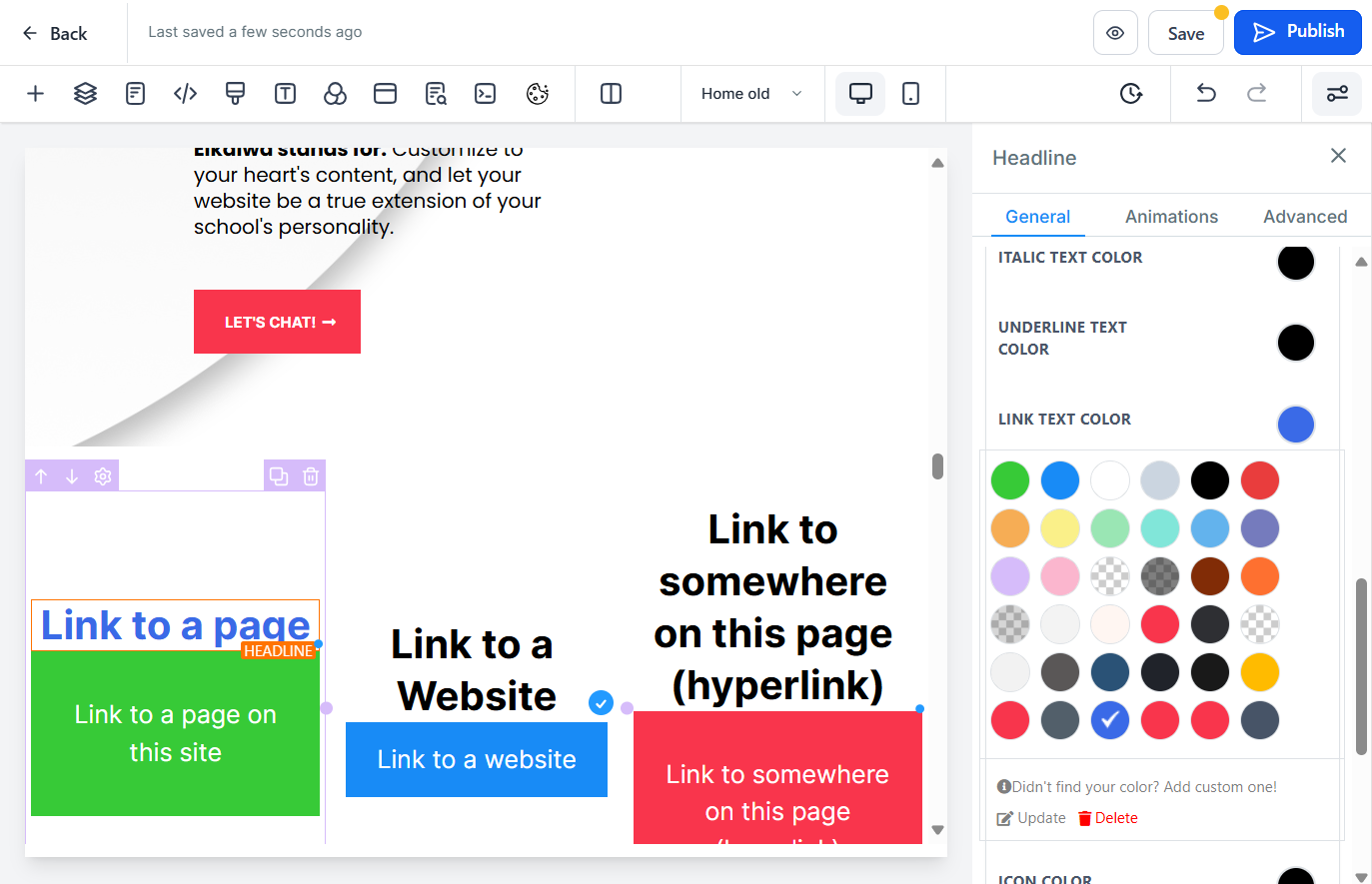Click the Headline panel scrollbar thumb
The image size is (1372, 884).
[x=1361, y=666]
